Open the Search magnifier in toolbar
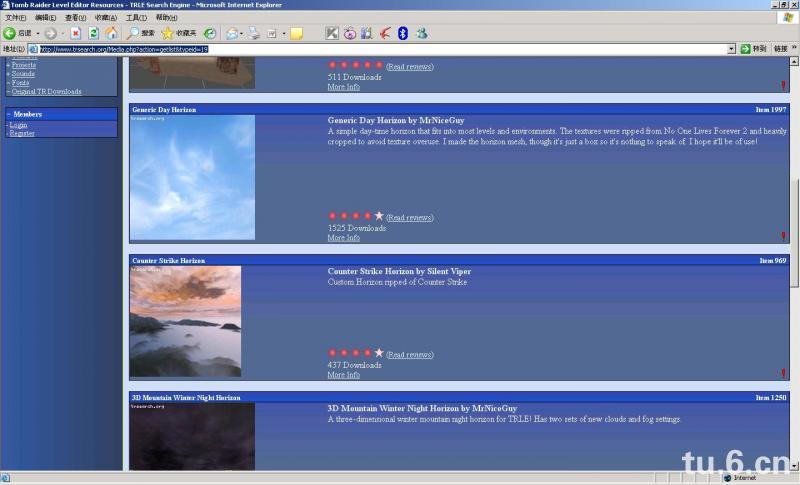800x485 pixels. click(x=135, y=33)
